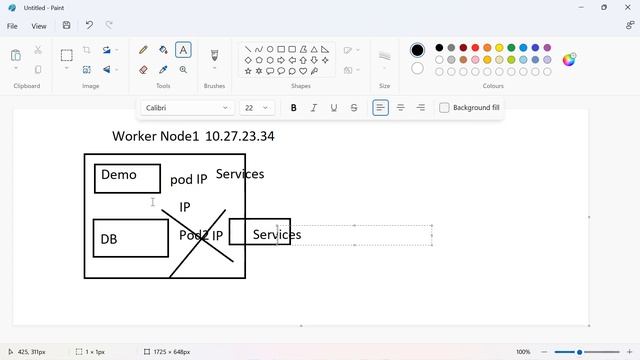This screenshot has height=360, width=640.
Task: Choose the Triangle shape
Action: pyautogui.click(x=314, y=49)
